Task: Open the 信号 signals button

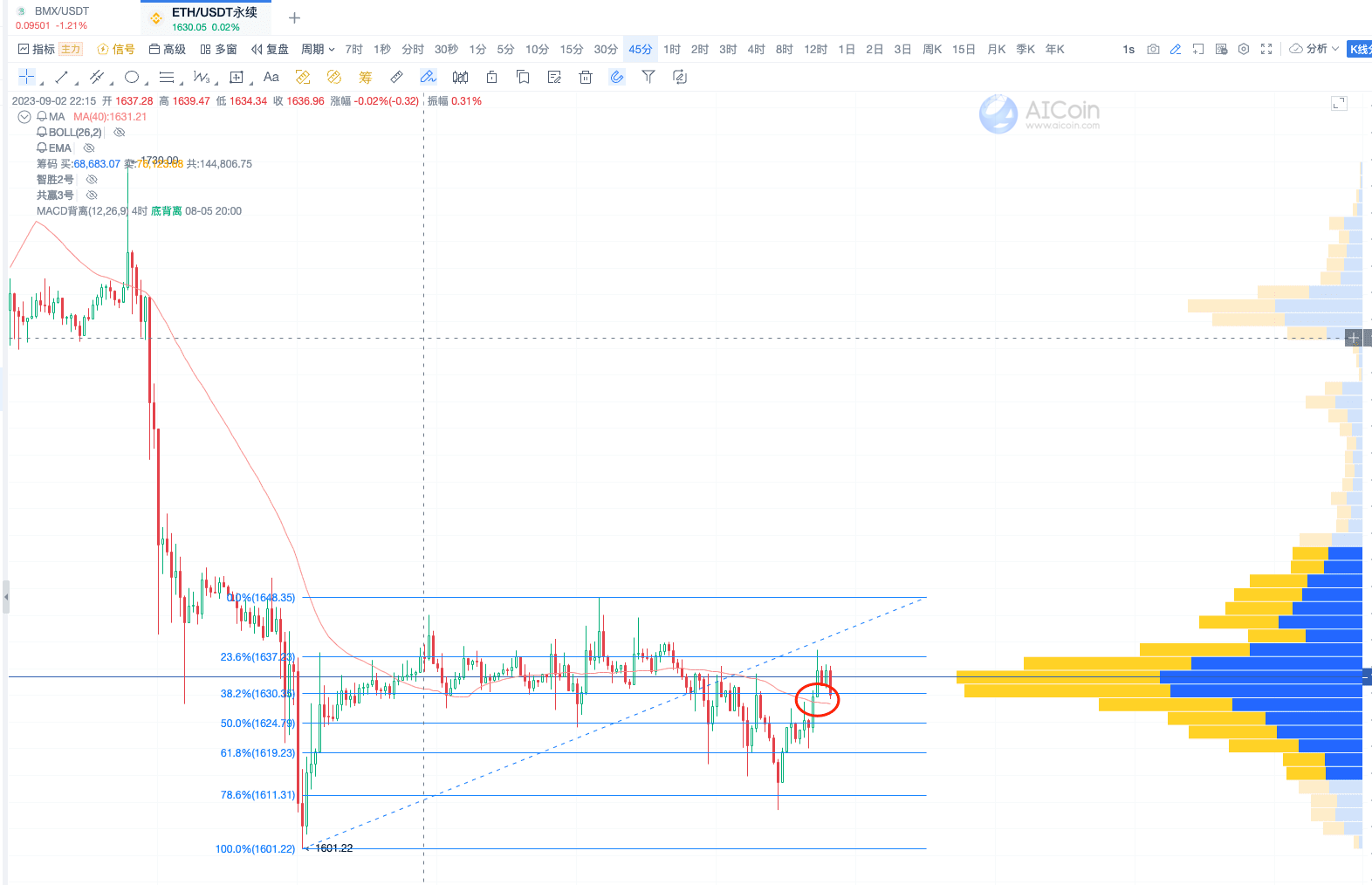Action: [x=116, y=49]
